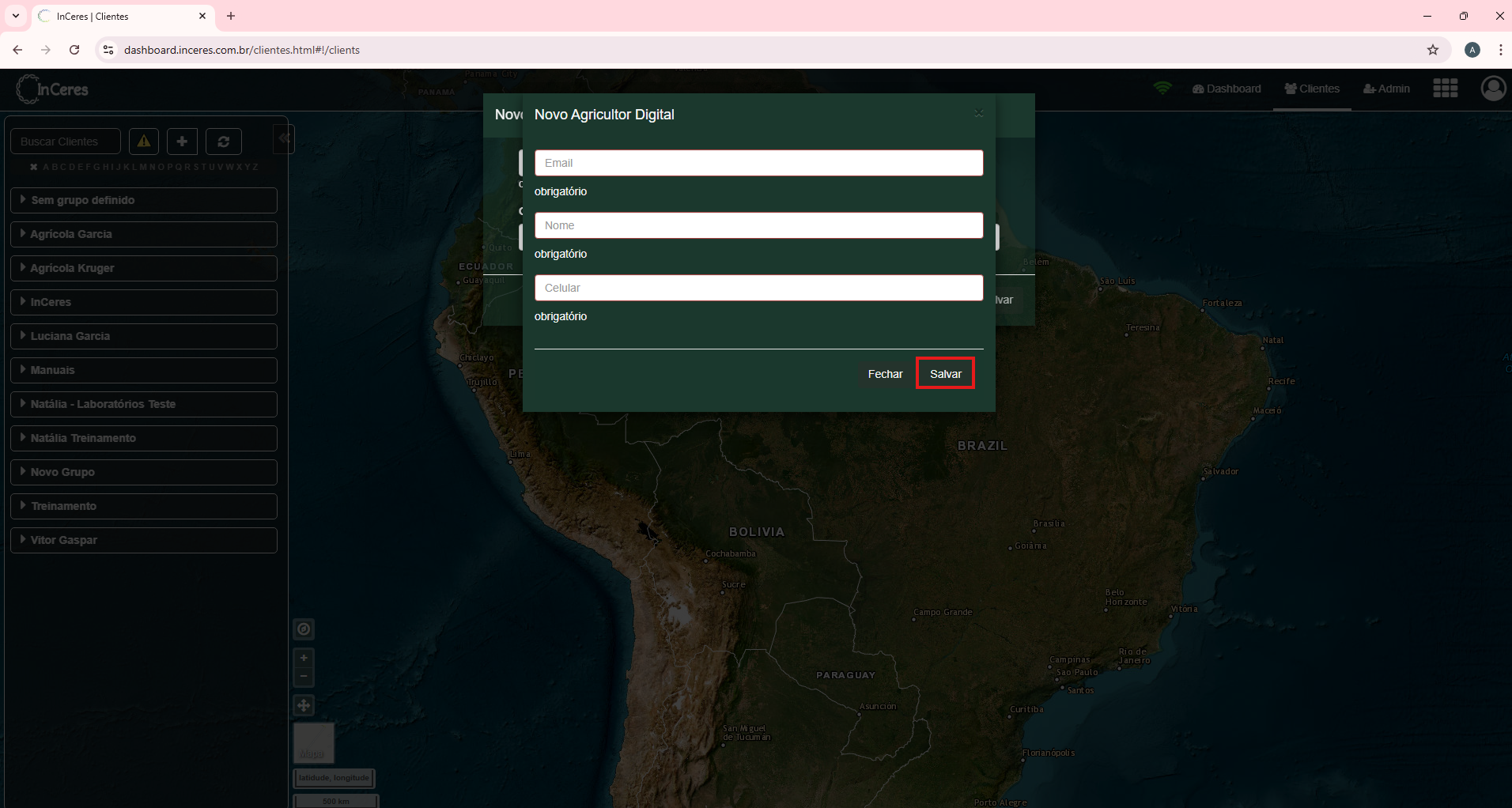
Task: Reload the page in browser
Action: coord(74,50)
